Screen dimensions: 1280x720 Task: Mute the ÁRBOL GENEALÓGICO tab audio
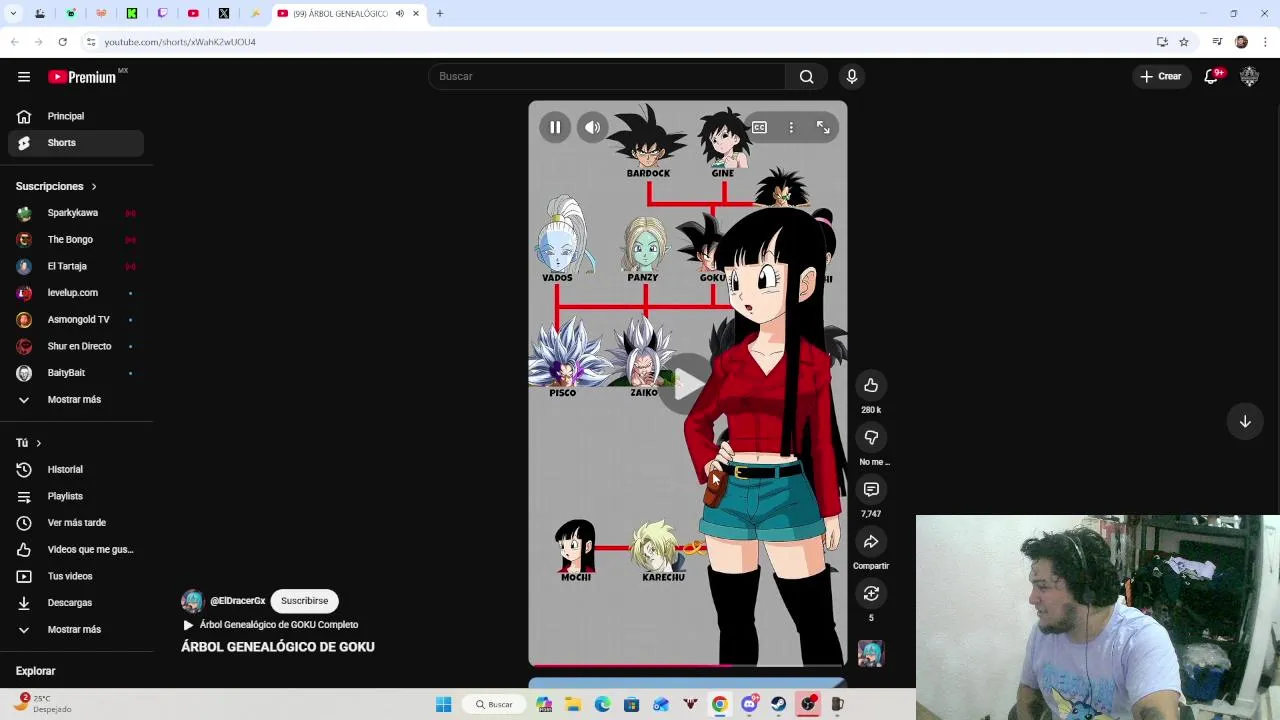399,13
